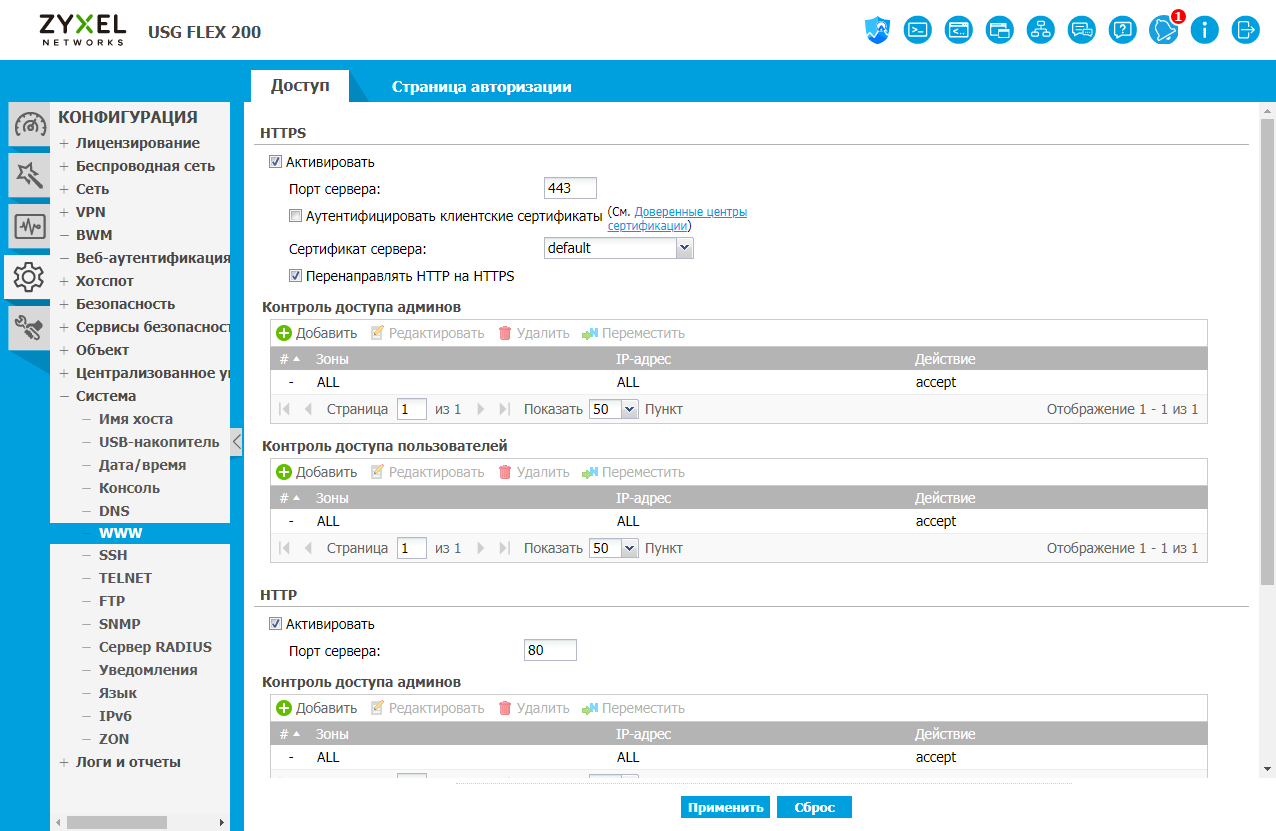Image resolution: width=1276 pixels, height=831 pixels.
Task: Select the Configuration gear sidebar icon
Action: (28, 276)
